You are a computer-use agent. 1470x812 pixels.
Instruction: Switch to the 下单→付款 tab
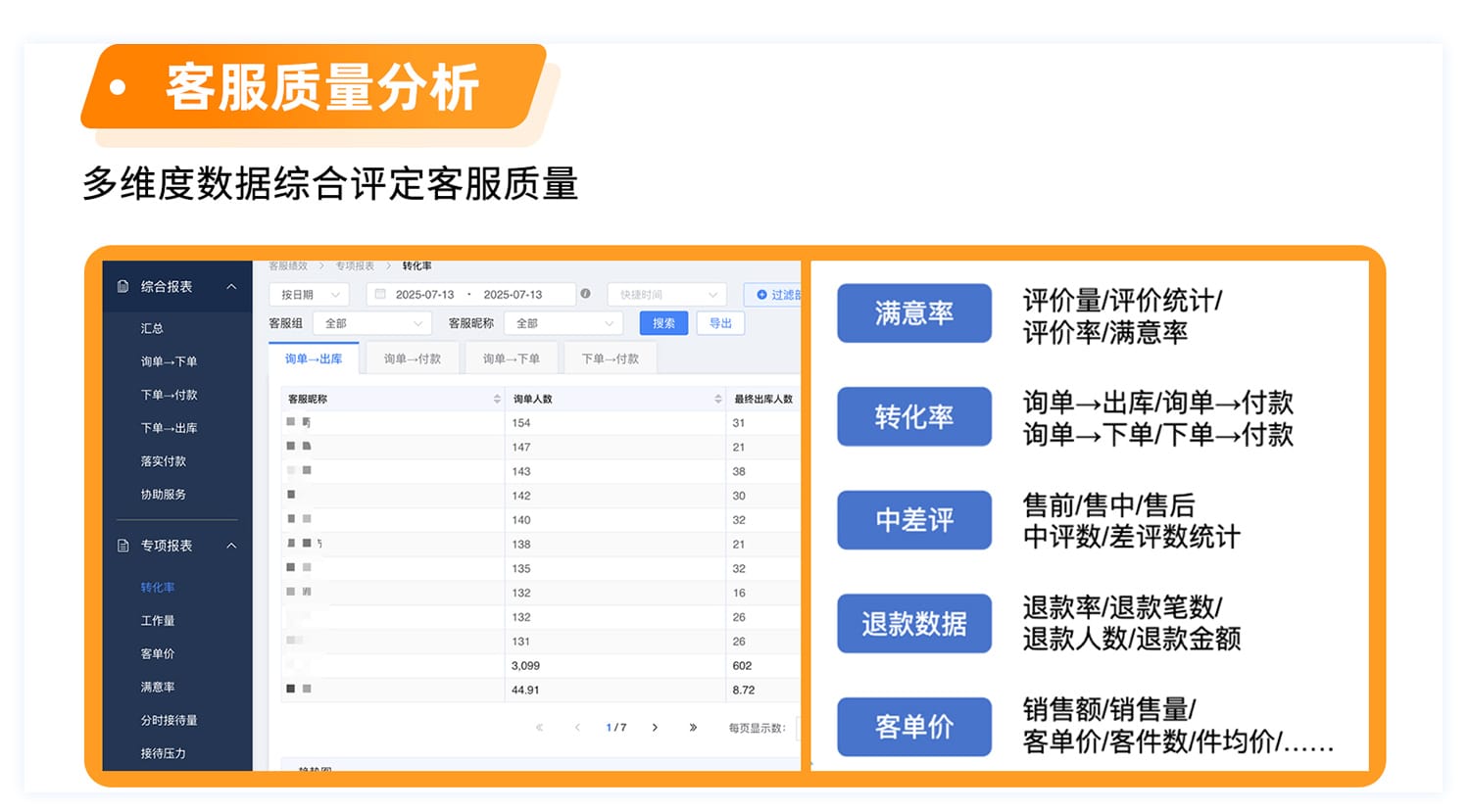[610, 359]
